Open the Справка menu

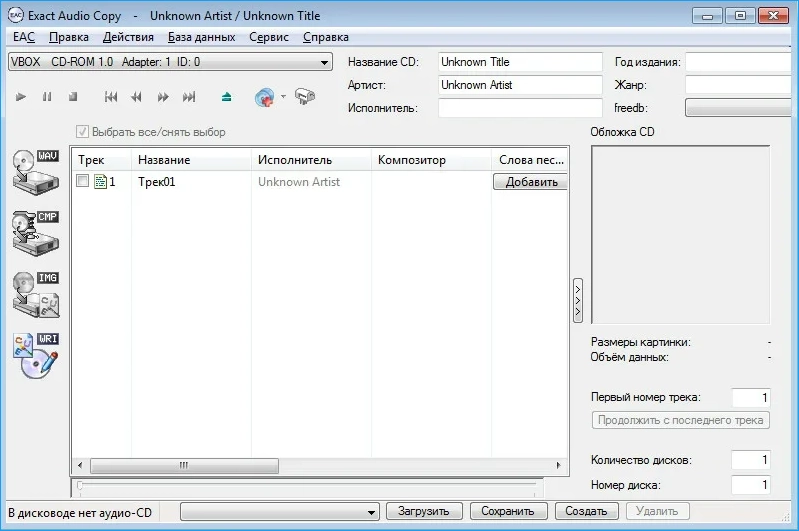click(326, 37)
